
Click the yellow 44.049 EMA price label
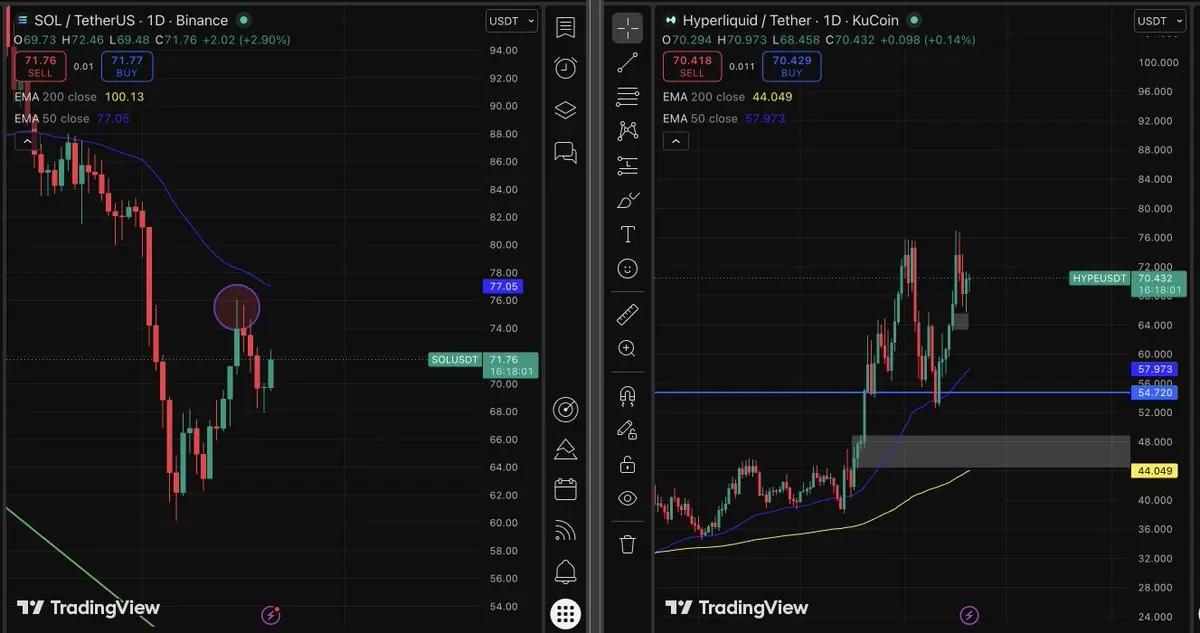point(1155,470)
